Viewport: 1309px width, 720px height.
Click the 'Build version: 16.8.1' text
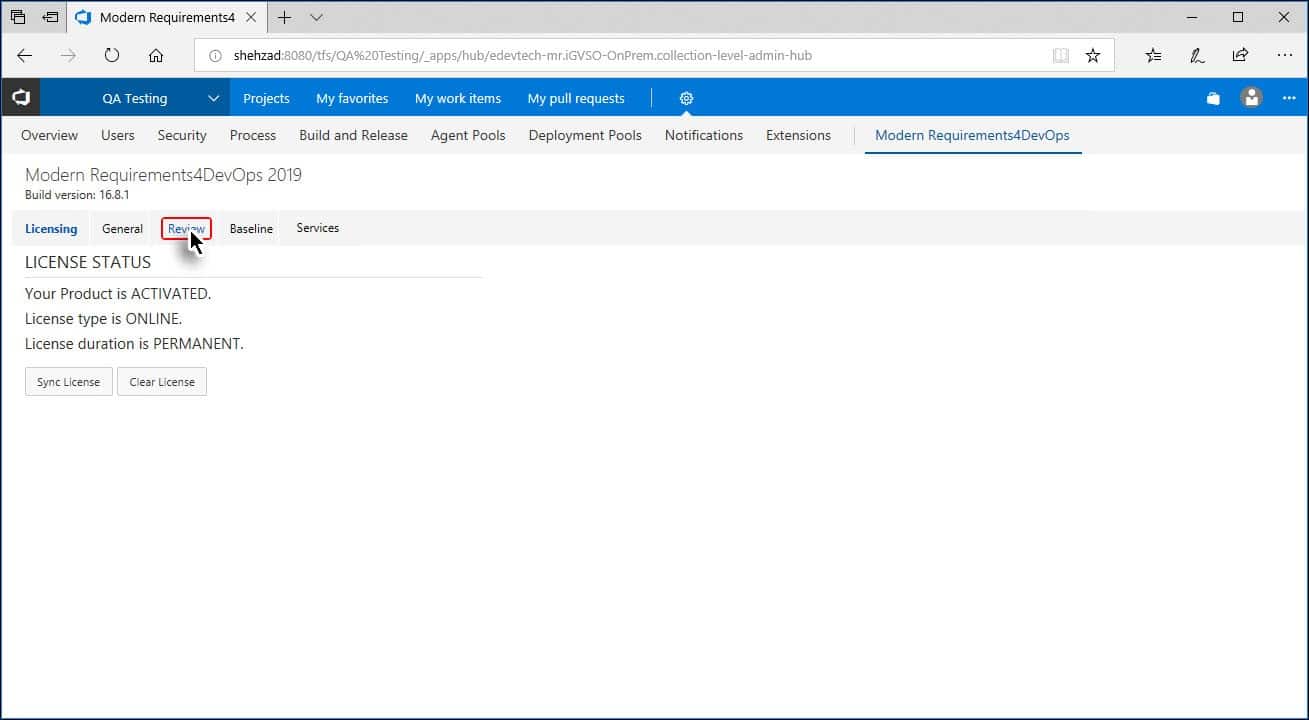tap(77, 195)
